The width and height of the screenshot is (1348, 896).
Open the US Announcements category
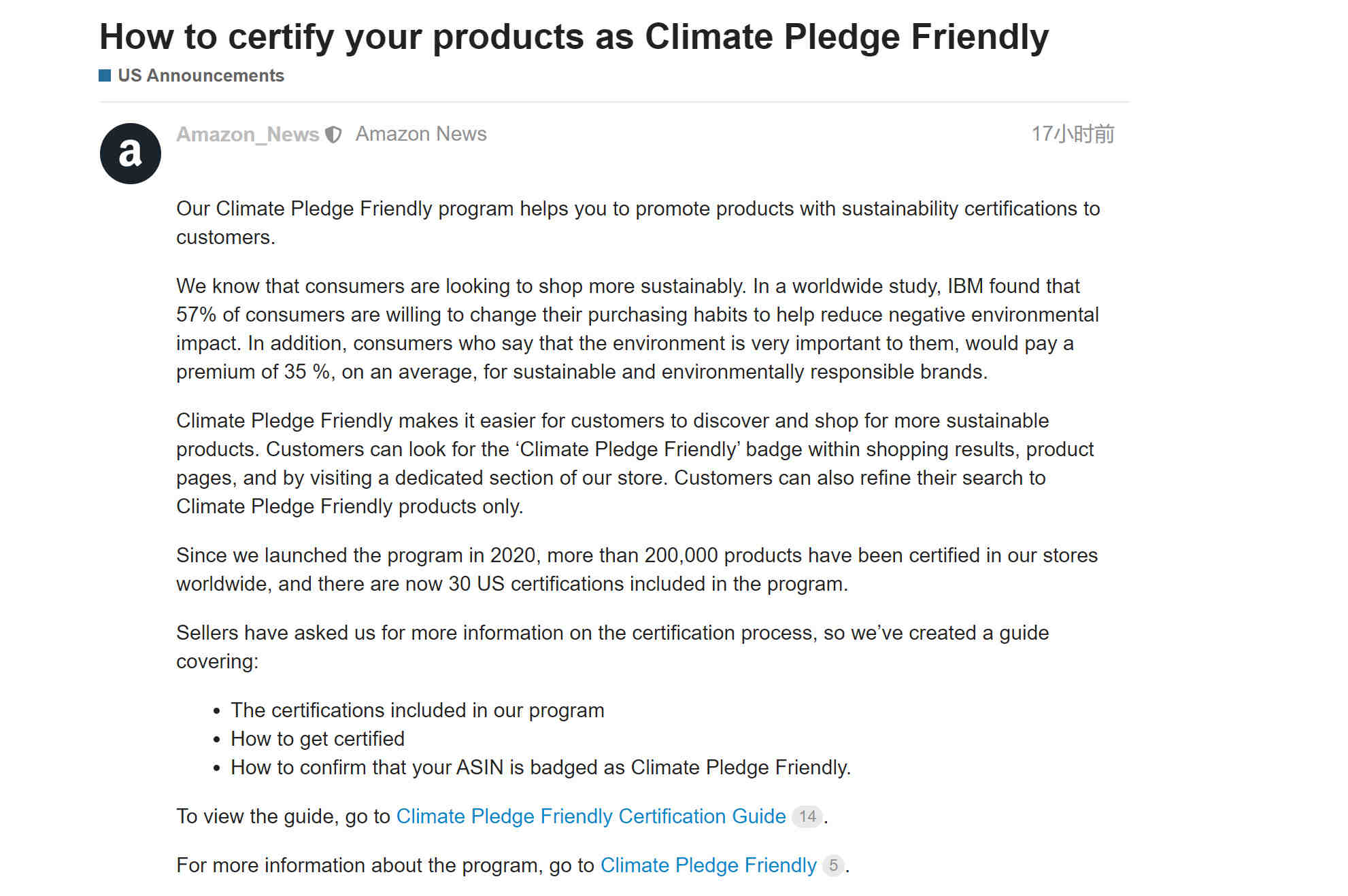pyautogui.click(x=201, y=75)
